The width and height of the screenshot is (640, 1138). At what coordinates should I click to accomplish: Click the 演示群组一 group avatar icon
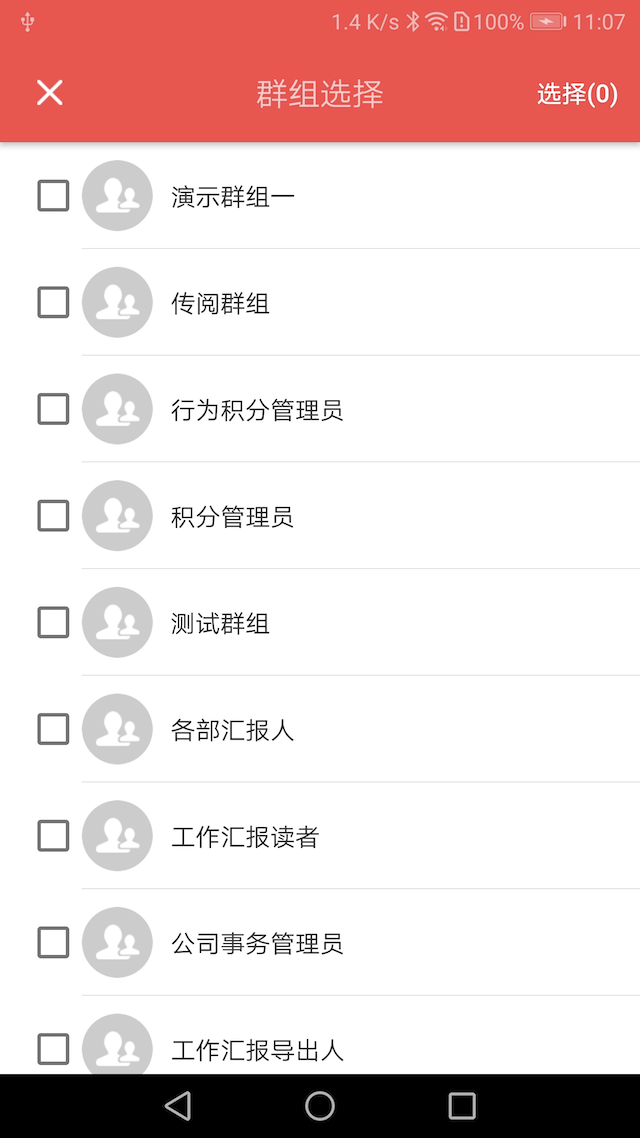pos(117,196)
